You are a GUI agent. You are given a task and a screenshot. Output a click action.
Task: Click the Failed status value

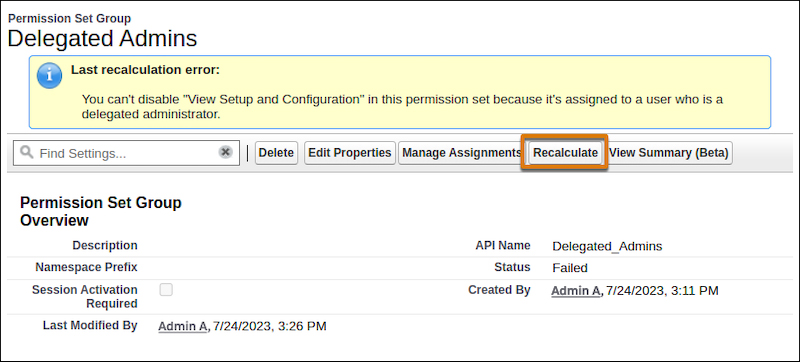(x=570, y=268)
